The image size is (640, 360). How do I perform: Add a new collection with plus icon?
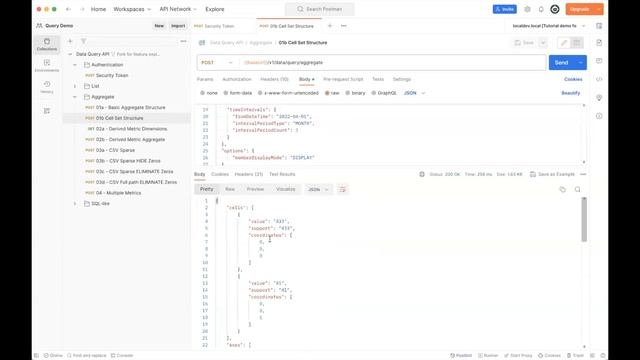[x=70, y=41]
